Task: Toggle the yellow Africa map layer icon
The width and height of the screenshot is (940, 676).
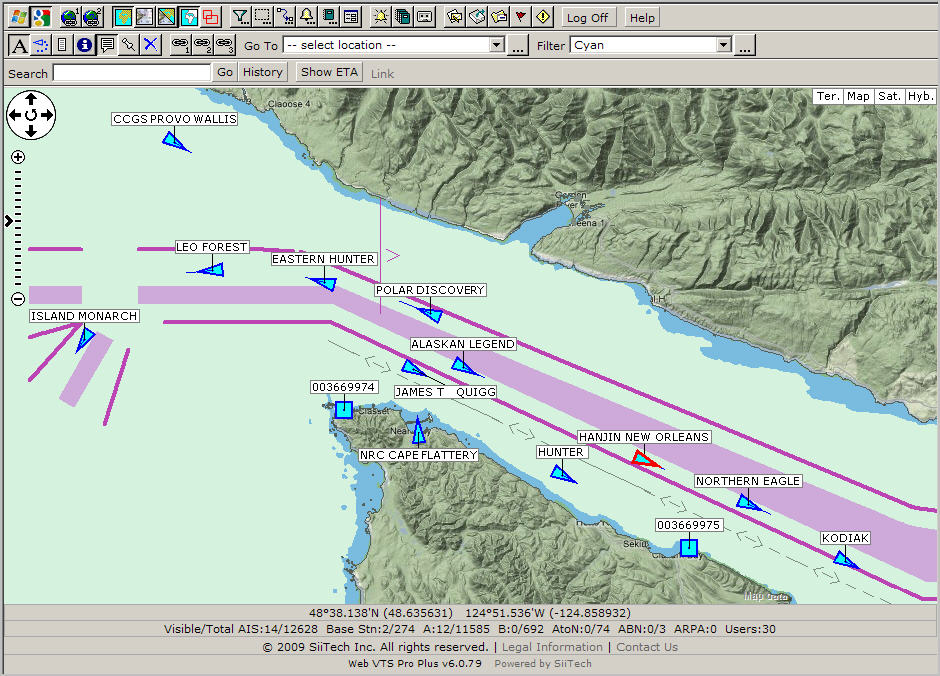Action: [122, 17]
